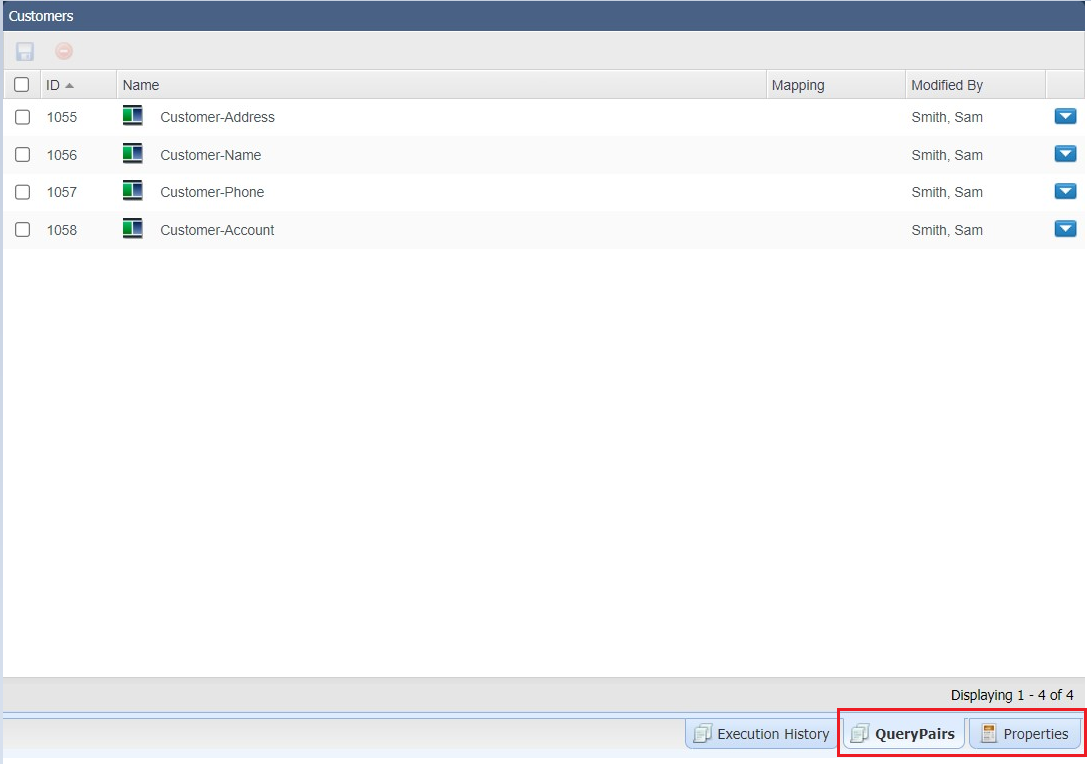The height and width of the screenshot is (764, 1091).
Task: Open the dropdown arrow on the Customer-Name row
Action: [x=1065, y=154]
